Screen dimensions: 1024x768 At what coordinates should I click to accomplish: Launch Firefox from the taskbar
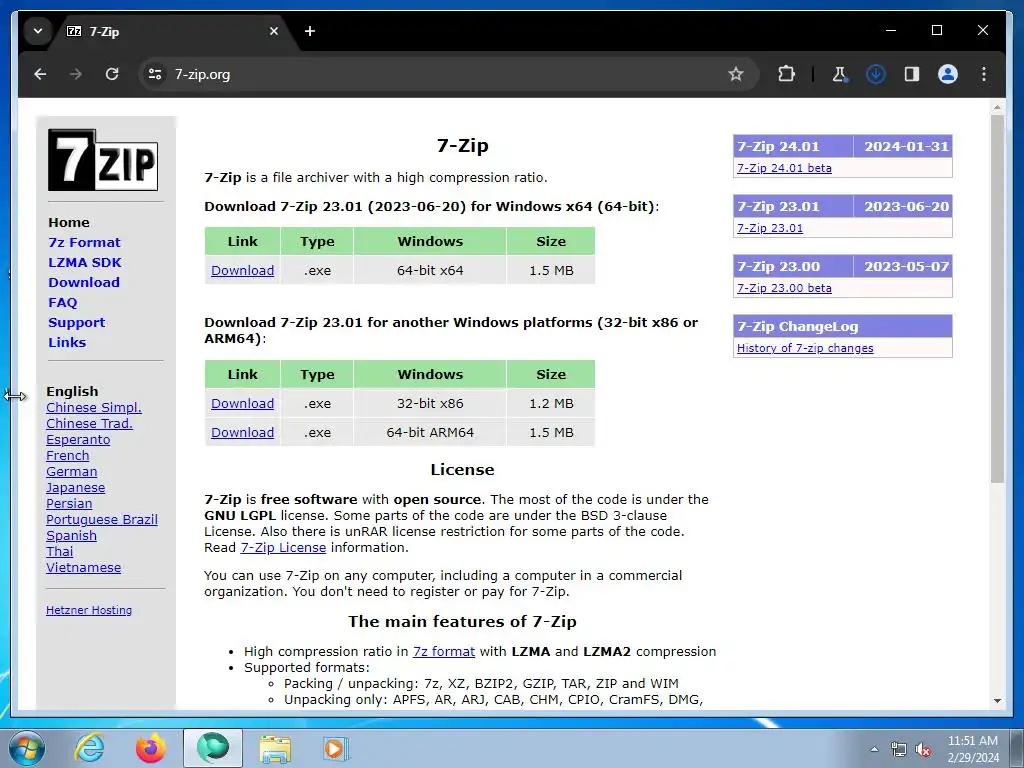[x=151, y=748]
